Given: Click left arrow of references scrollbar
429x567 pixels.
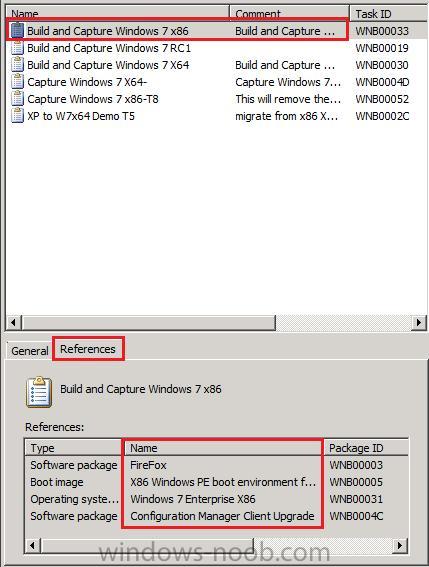Looking at the screenshot, I should point(33,545).
